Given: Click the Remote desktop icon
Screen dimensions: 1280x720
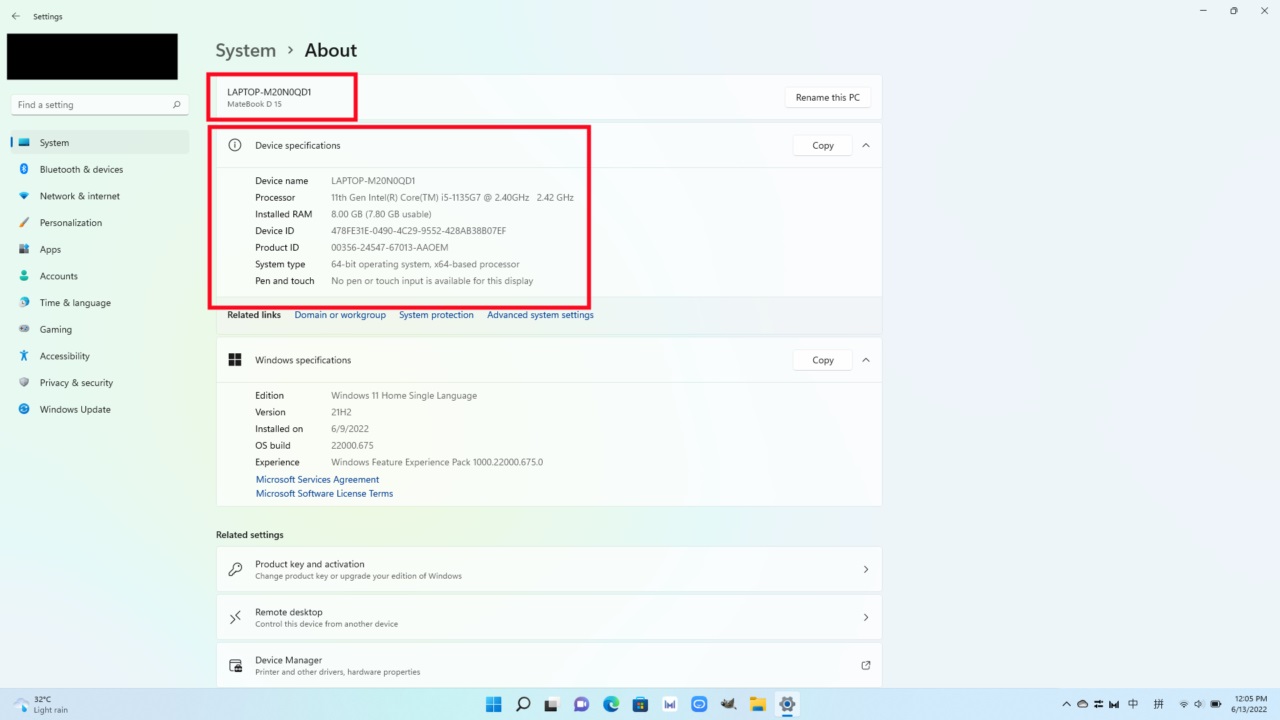Looking at the screenshot, I should point(235,617).
